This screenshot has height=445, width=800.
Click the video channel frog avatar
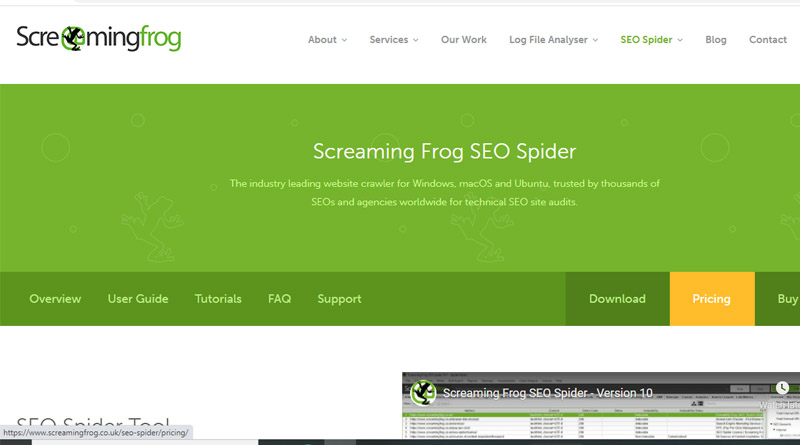click(423, 393)
